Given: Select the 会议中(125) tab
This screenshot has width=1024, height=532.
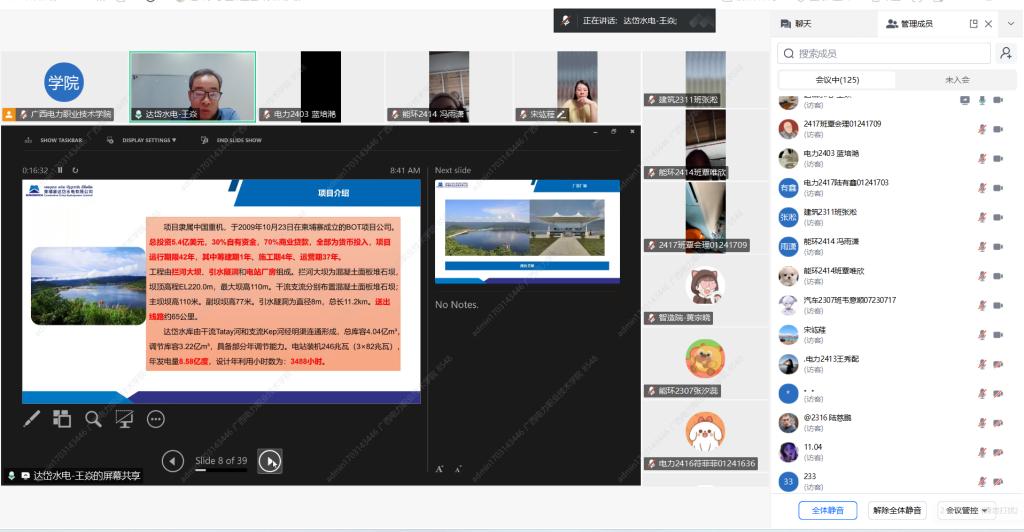Looking at the screenshot, I should [x=837, y=80].
